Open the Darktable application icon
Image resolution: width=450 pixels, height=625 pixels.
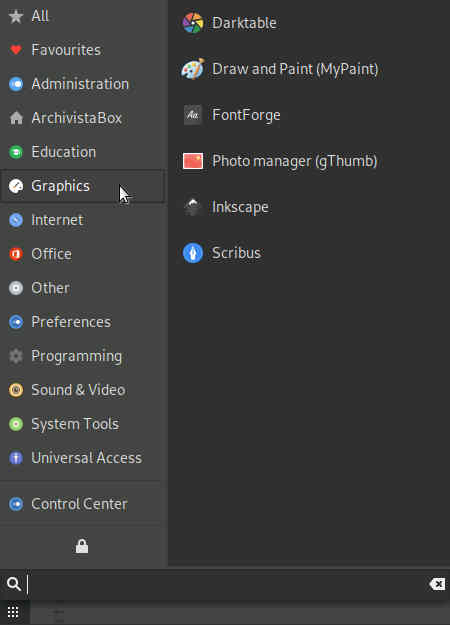(x=193, y=23)
